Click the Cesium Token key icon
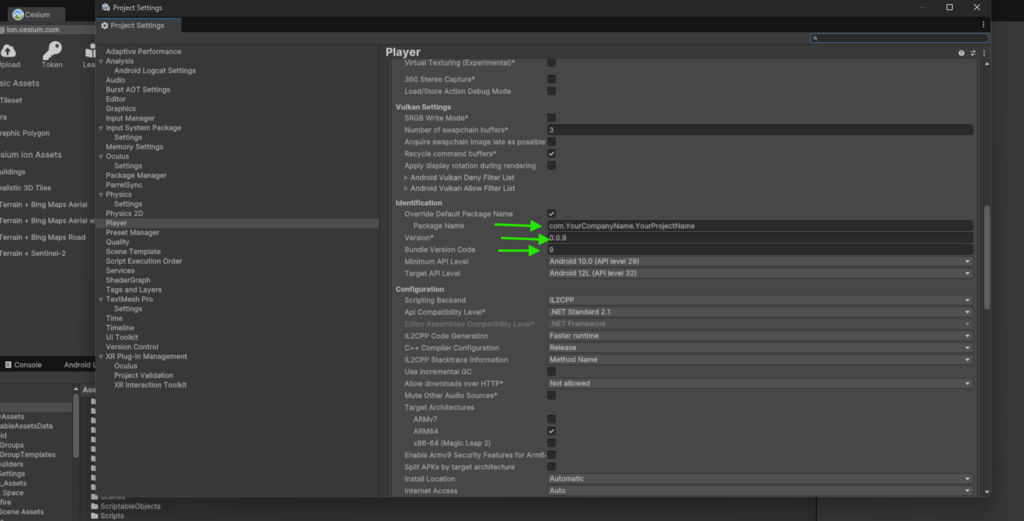Image resolution: width=1024 pixels, height=521 pixels. coord(52,50)
